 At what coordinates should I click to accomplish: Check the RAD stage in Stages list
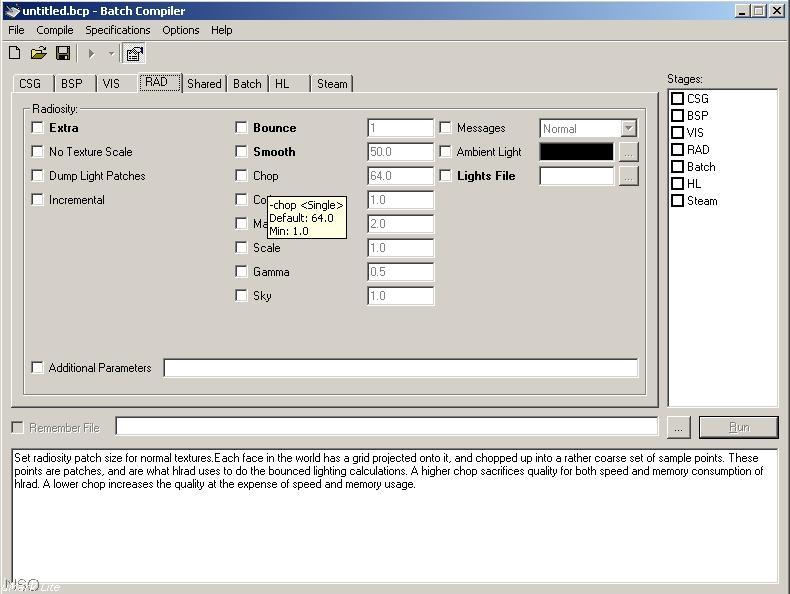(x=678, y=150)
